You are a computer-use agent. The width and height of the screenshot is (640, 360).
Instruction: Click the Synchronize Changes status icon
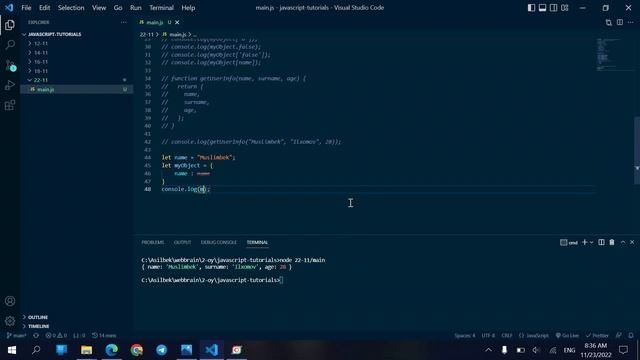tap(36, 336)
